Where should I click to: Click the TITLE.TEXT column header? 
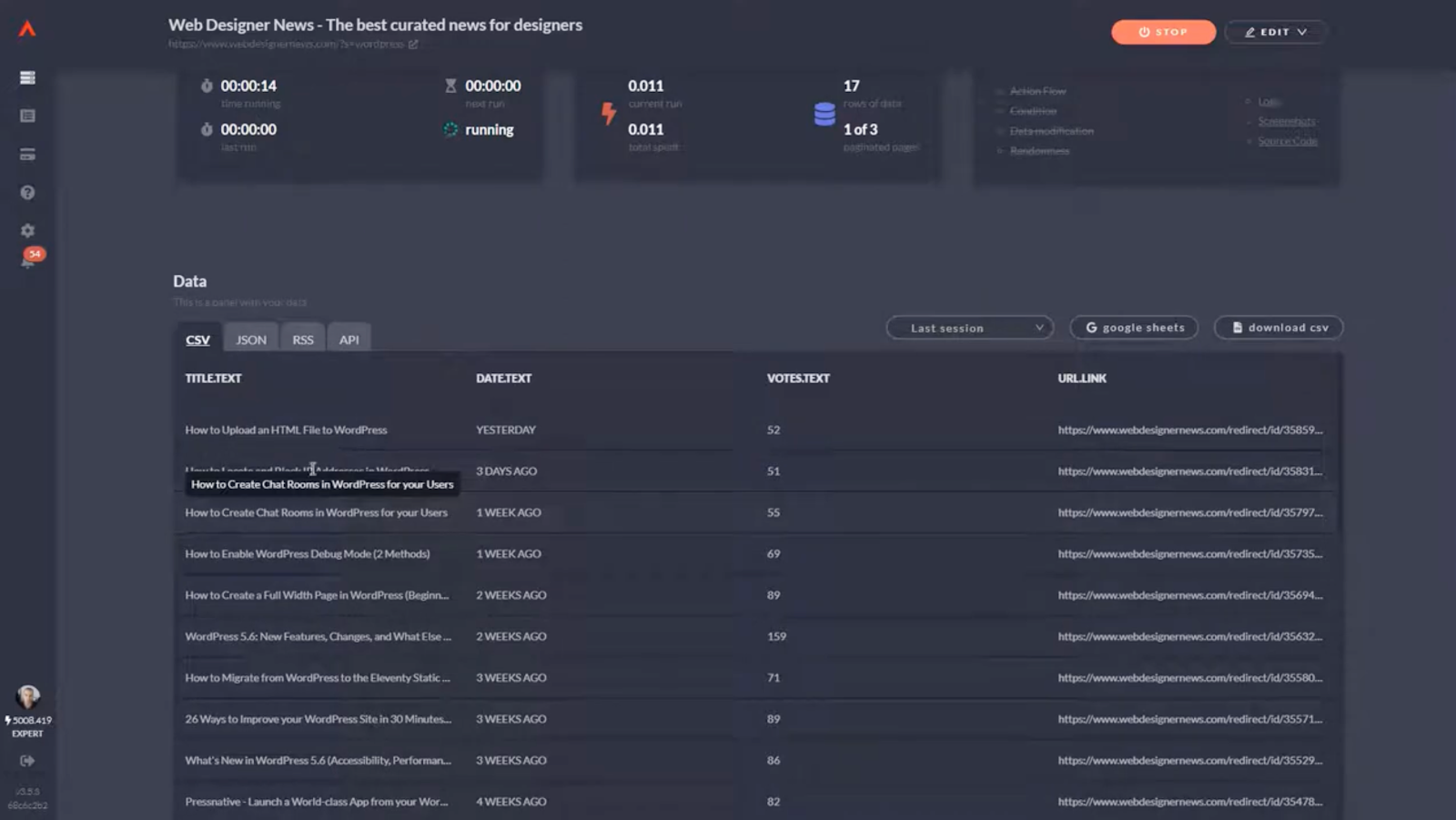[213, 379]
